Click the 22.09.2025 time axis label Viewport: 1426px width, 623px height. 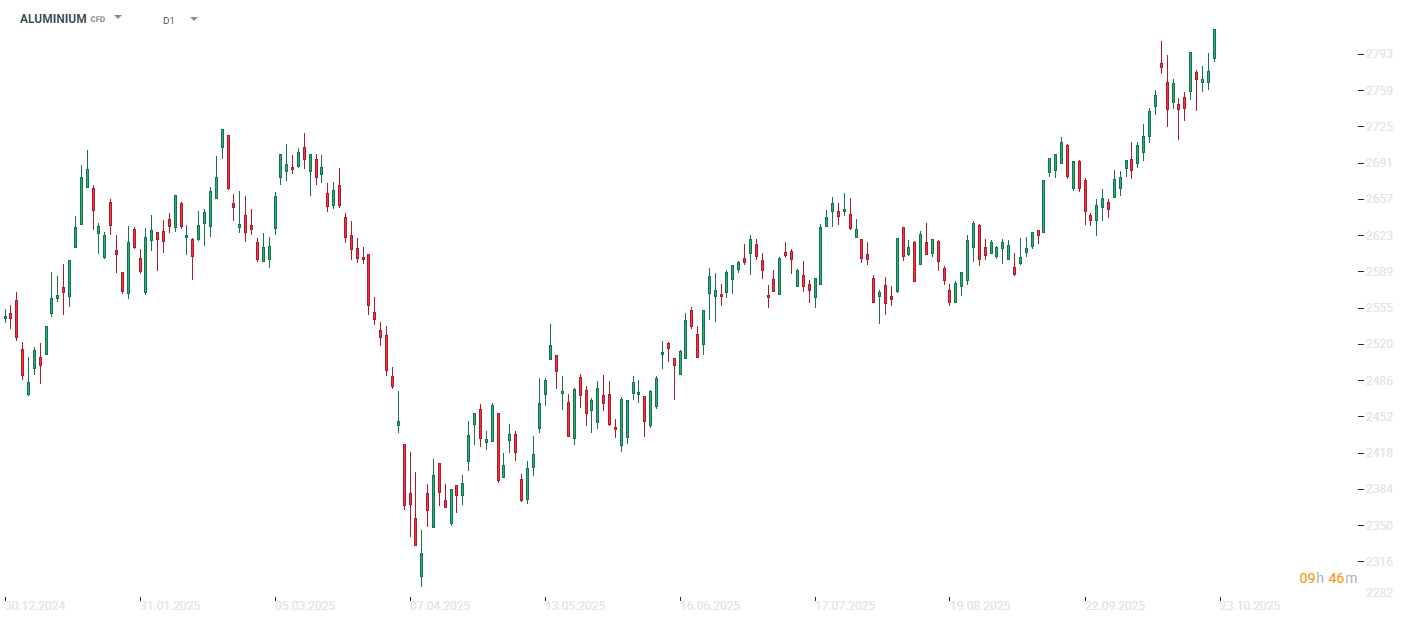[1115, 606]
